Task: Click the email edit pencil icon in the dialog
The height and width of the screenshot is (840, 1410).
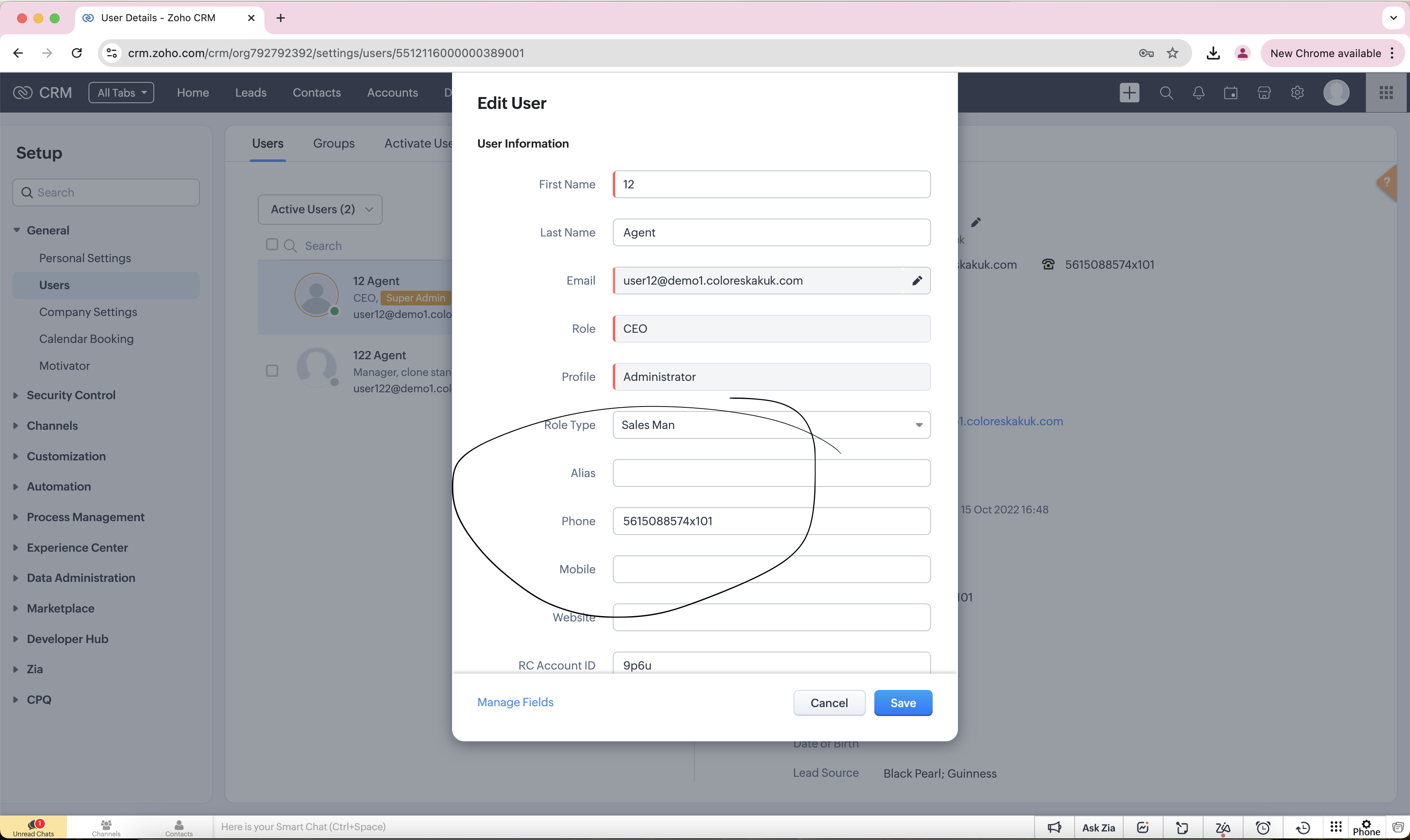Action: [917, 280]
